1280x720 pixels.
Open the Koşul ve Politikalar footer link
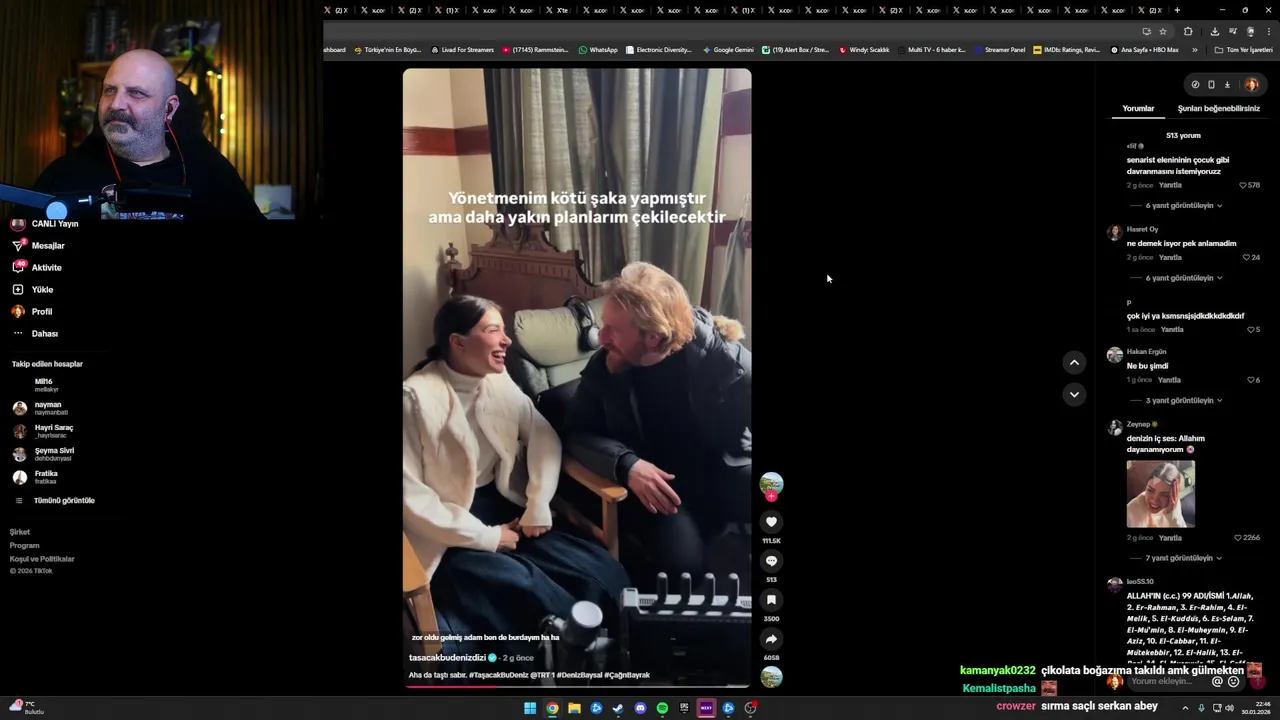click(x=42, y=559)
